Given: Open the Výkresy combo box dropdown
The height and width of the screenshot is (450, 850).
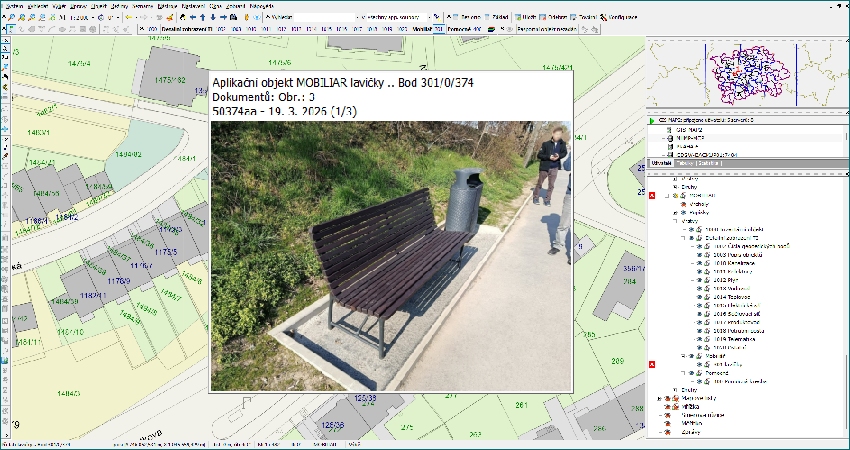Looking at the screenshot, I should [358, 17].
